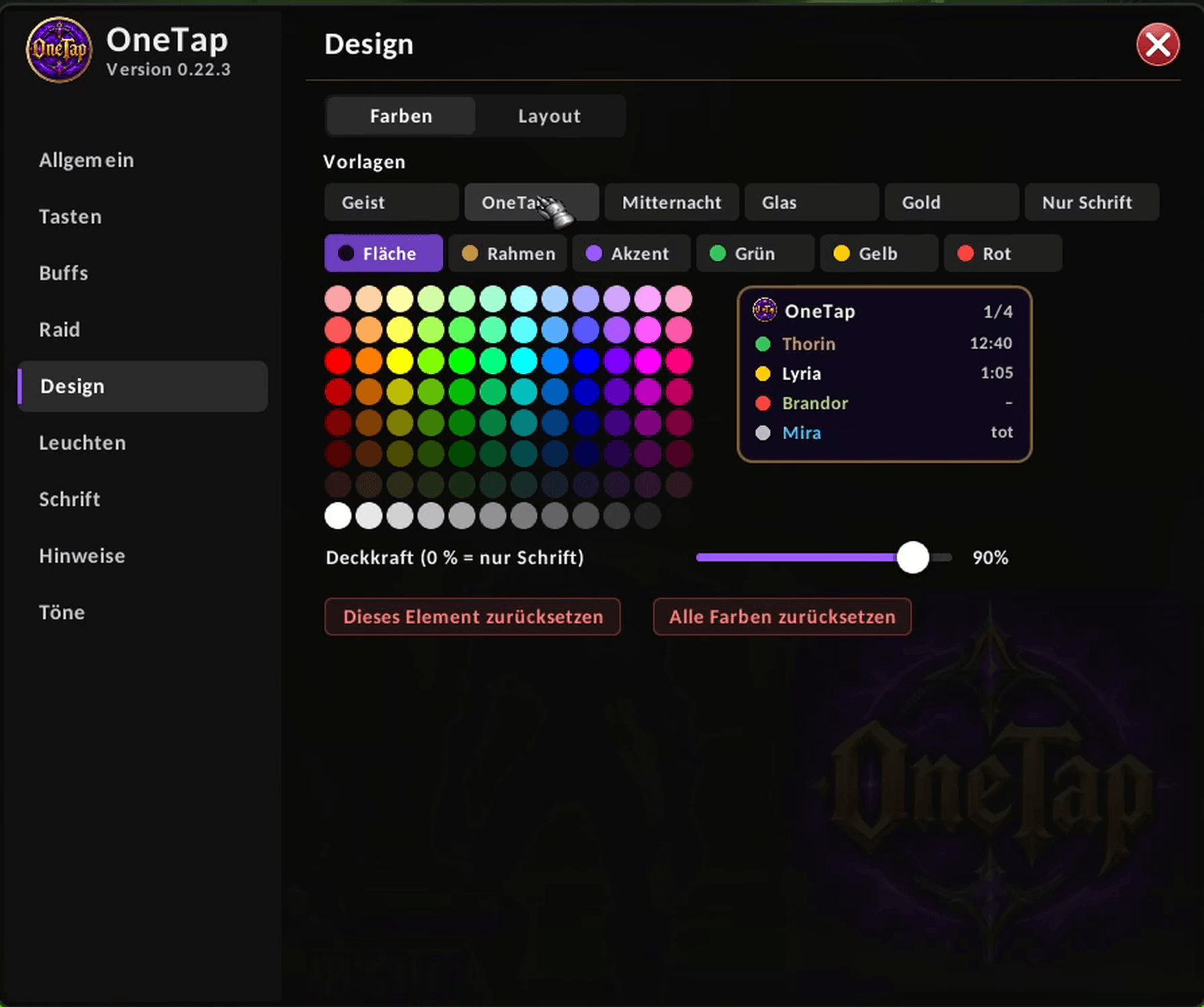
Task: Pick the bright orange swatch
Action: point(369,361)
